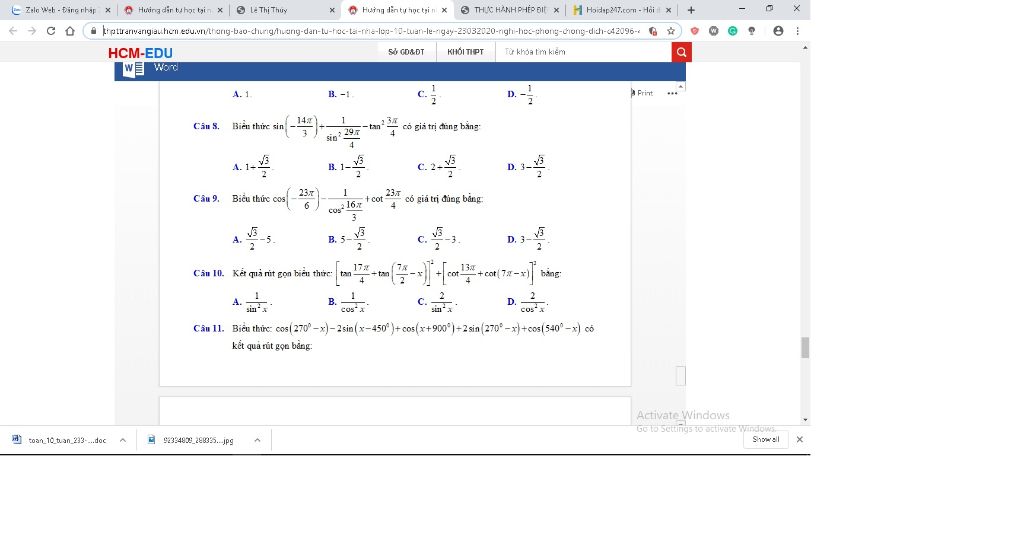This screenshot has height=555, width=1024.
Task: Close the Zalo Web tab
Action: click(x=108, y=10)
